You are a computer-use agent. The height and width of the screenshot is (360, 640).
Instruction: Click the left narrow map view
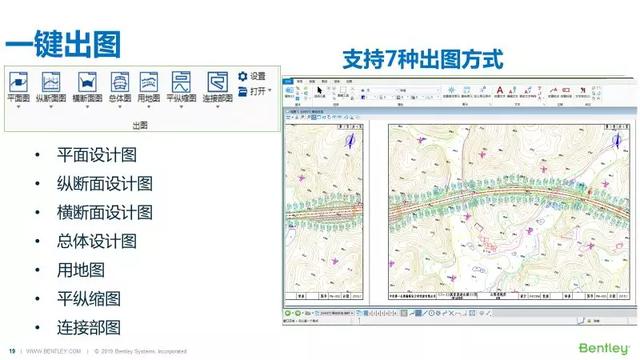click(324, 212)
